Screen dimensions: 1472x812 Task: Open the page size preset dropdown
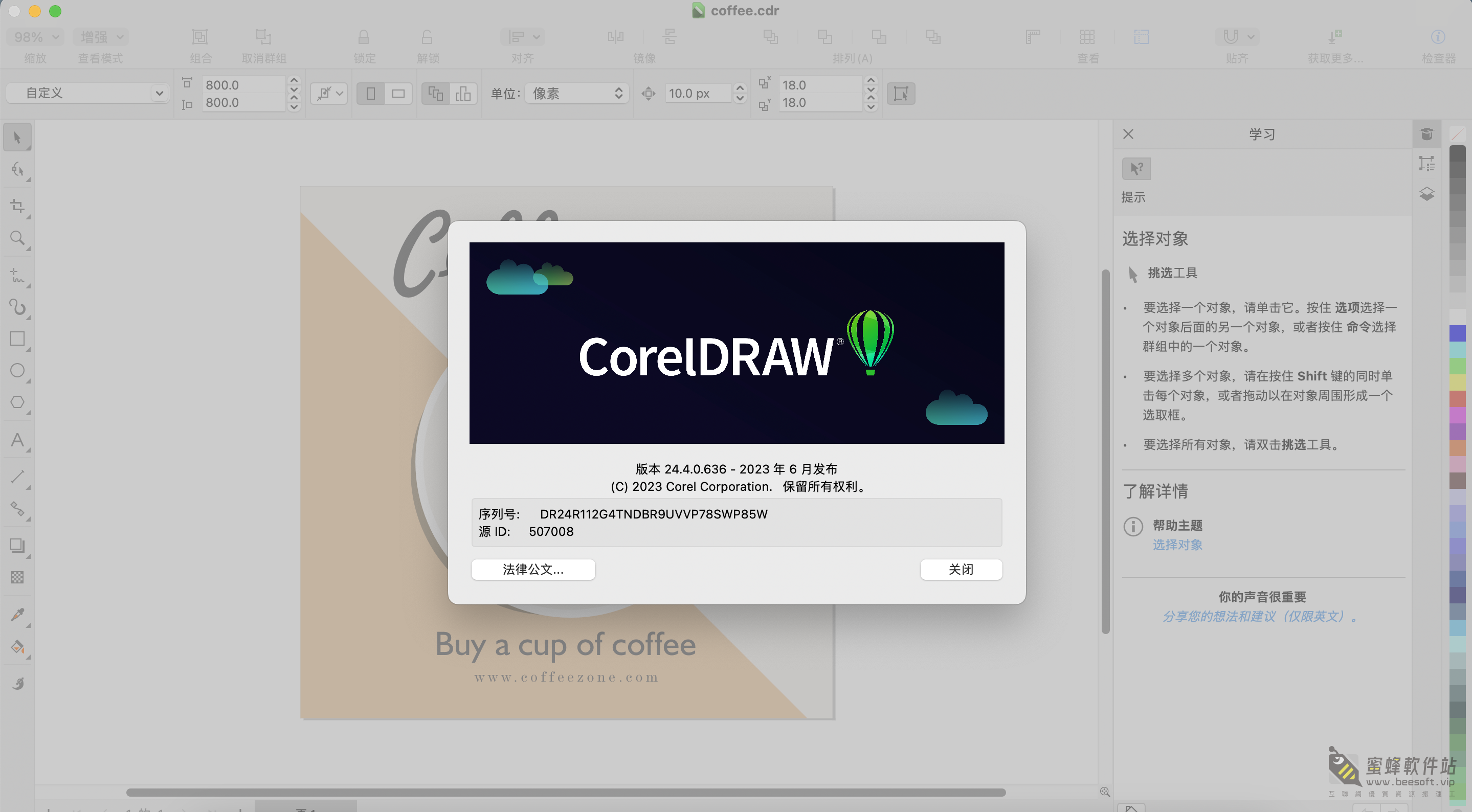pos(88,93)
